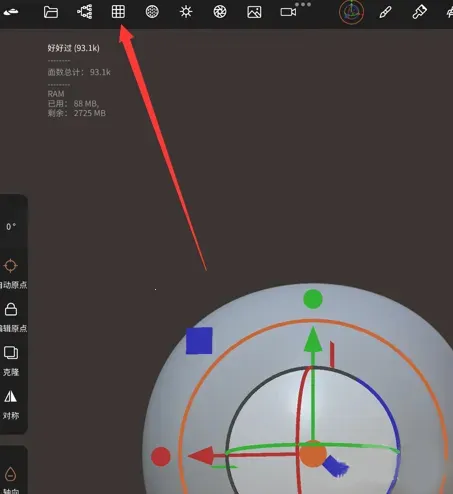
Task: Tap the 轴向 droplet icon
Action: 11,473
